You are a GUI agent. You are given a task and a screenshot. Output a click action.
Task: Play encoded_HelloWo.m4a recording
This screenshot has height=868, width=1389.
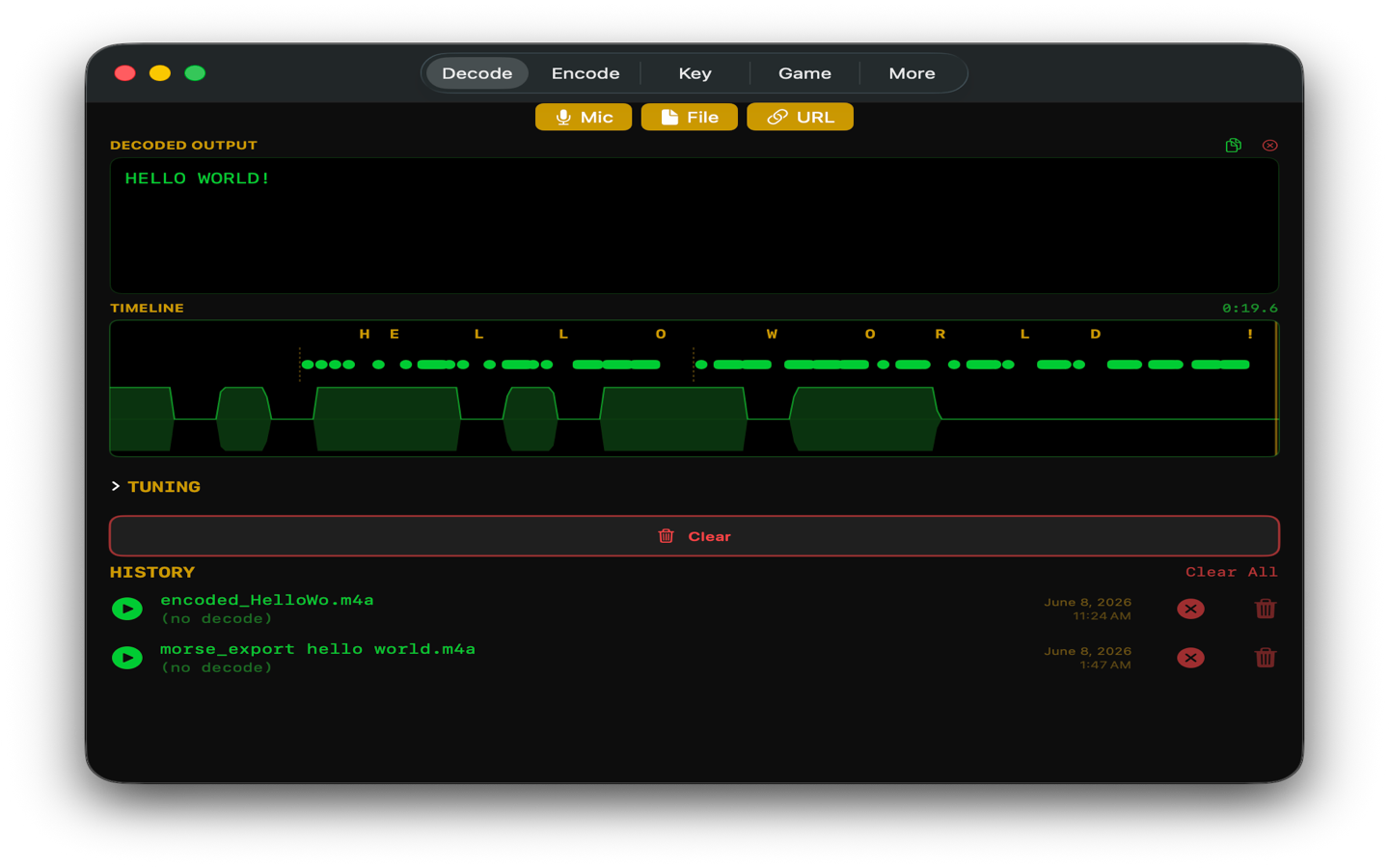coord(127,609)
